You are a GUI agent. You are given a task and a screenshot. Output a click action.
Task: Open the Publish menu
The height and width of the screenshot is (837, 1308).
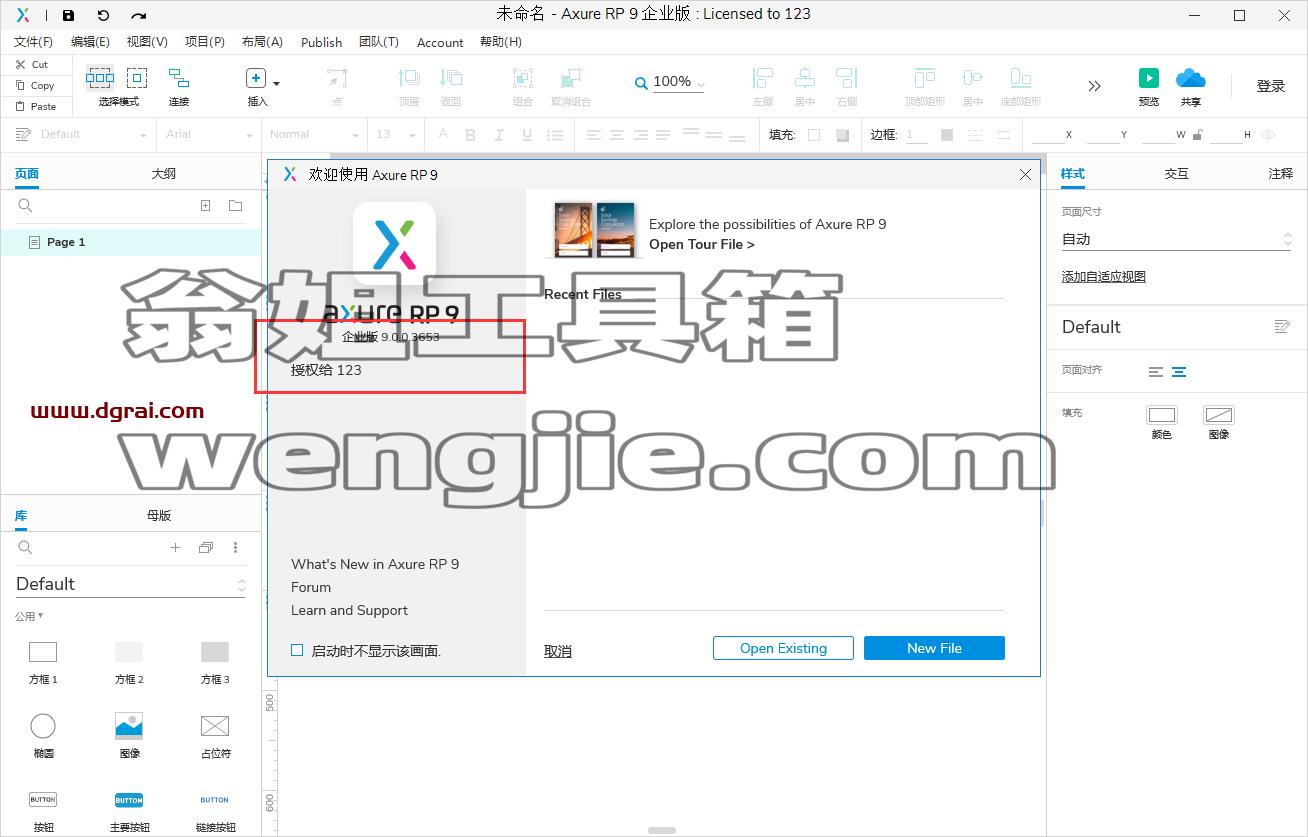coord(321,42)
